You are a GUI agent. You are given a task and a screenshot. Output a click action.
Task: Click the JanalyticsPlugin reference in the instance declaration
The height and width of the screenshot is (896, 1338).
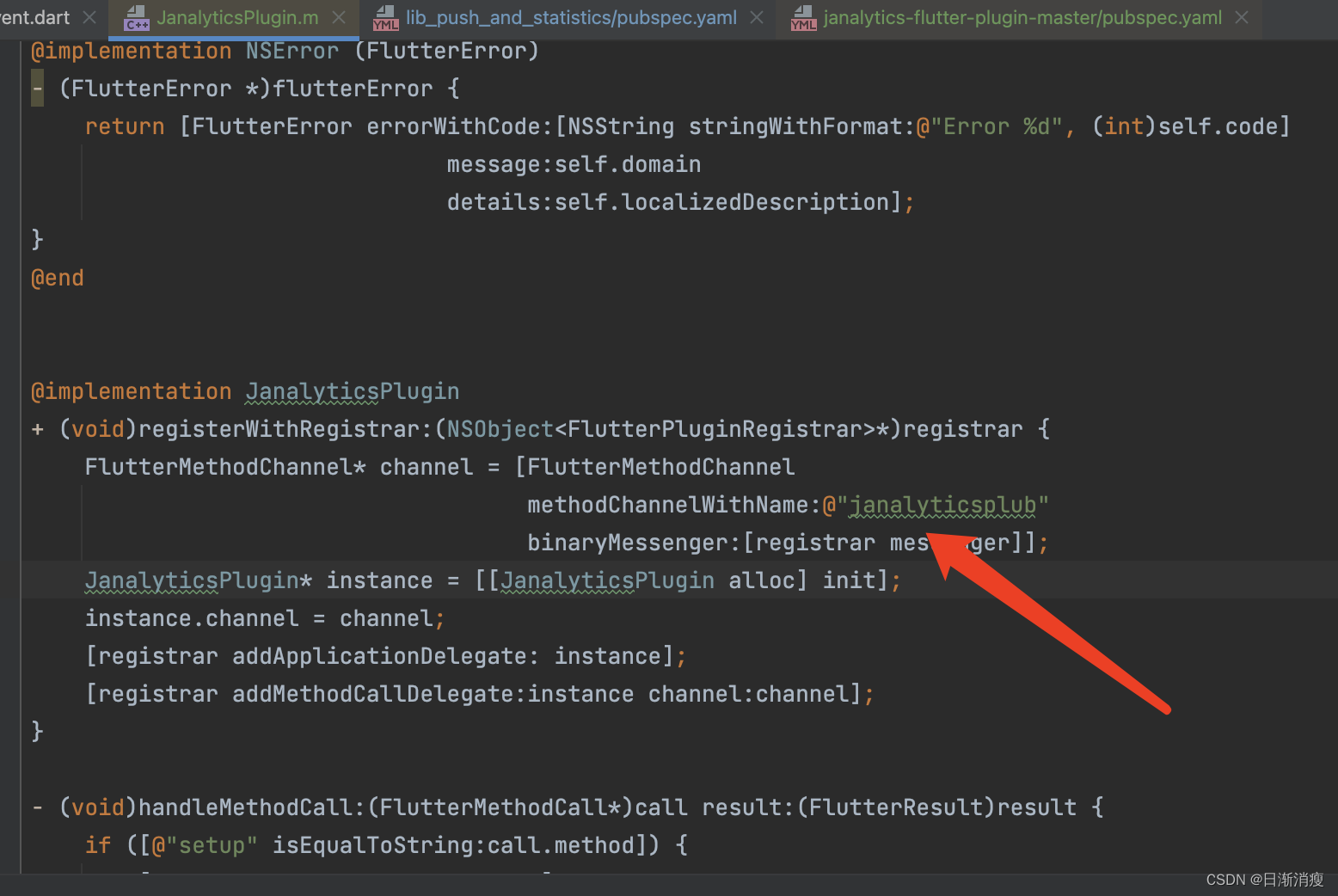[606, 580]
